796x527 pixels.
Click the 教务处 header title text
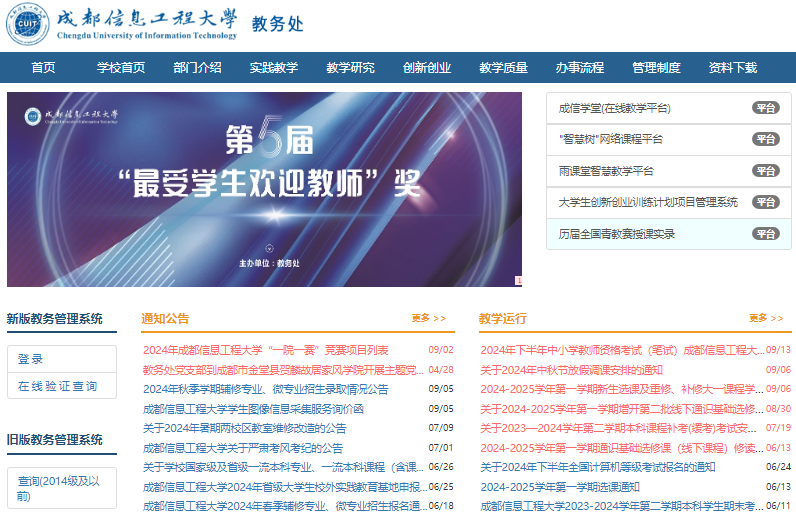point(277,24)
